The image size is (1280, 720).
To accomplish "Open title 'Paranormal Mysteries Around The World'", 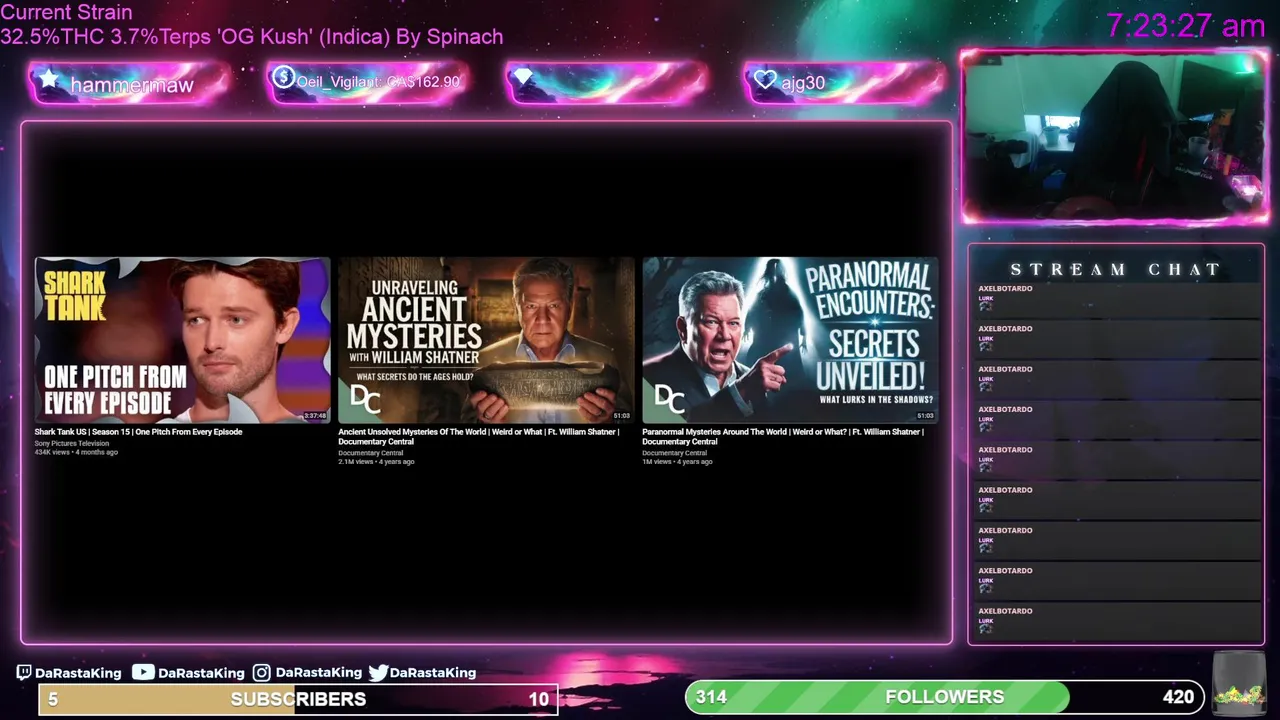I will [783, 436].
